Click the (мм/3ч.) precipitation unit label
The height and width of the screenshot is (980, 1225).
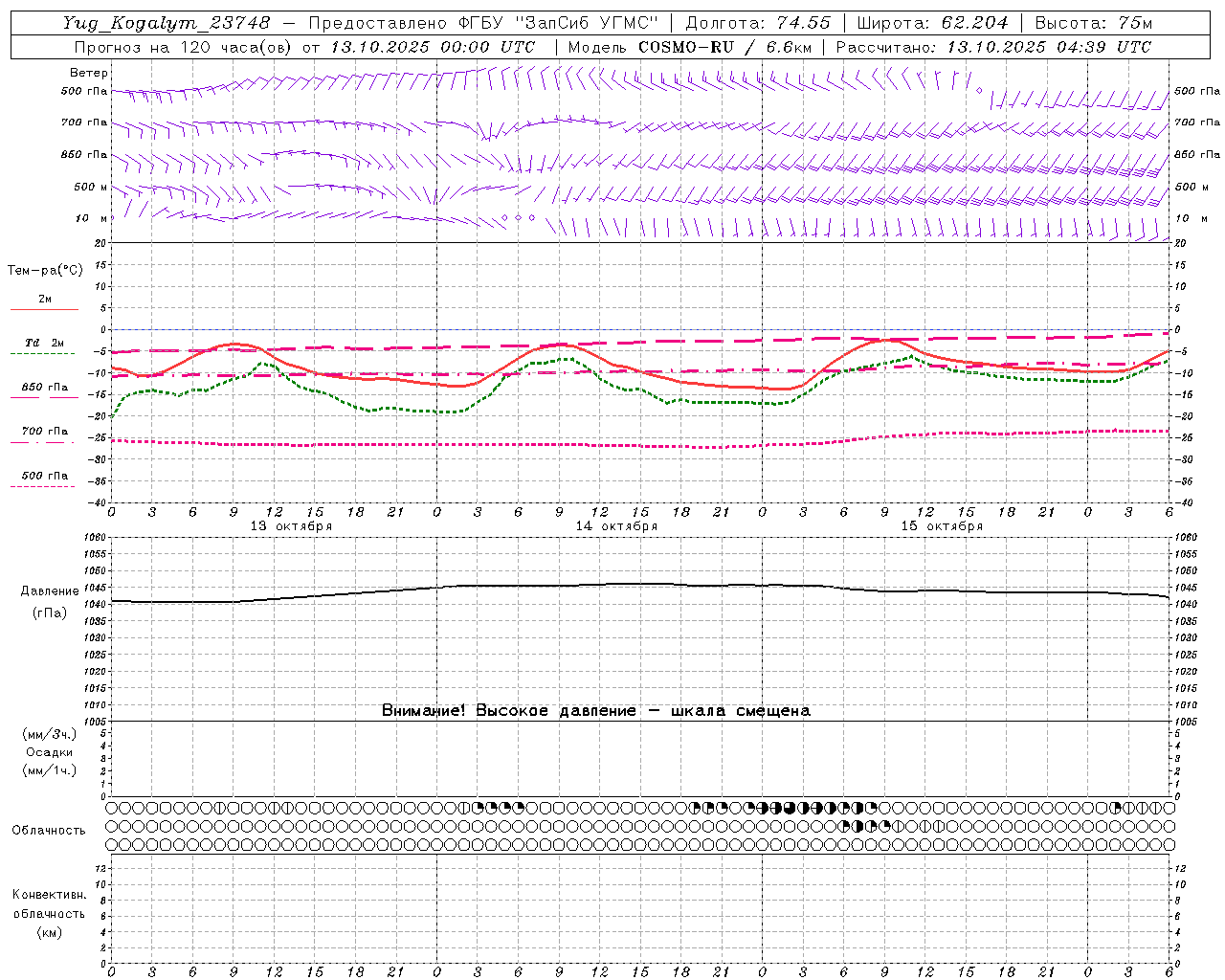coord(50,734)
